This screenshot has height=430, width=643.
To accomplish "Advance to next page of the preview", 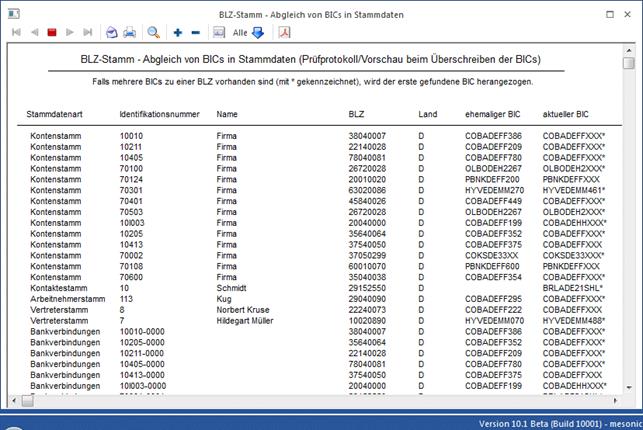I will click(70, 32).
